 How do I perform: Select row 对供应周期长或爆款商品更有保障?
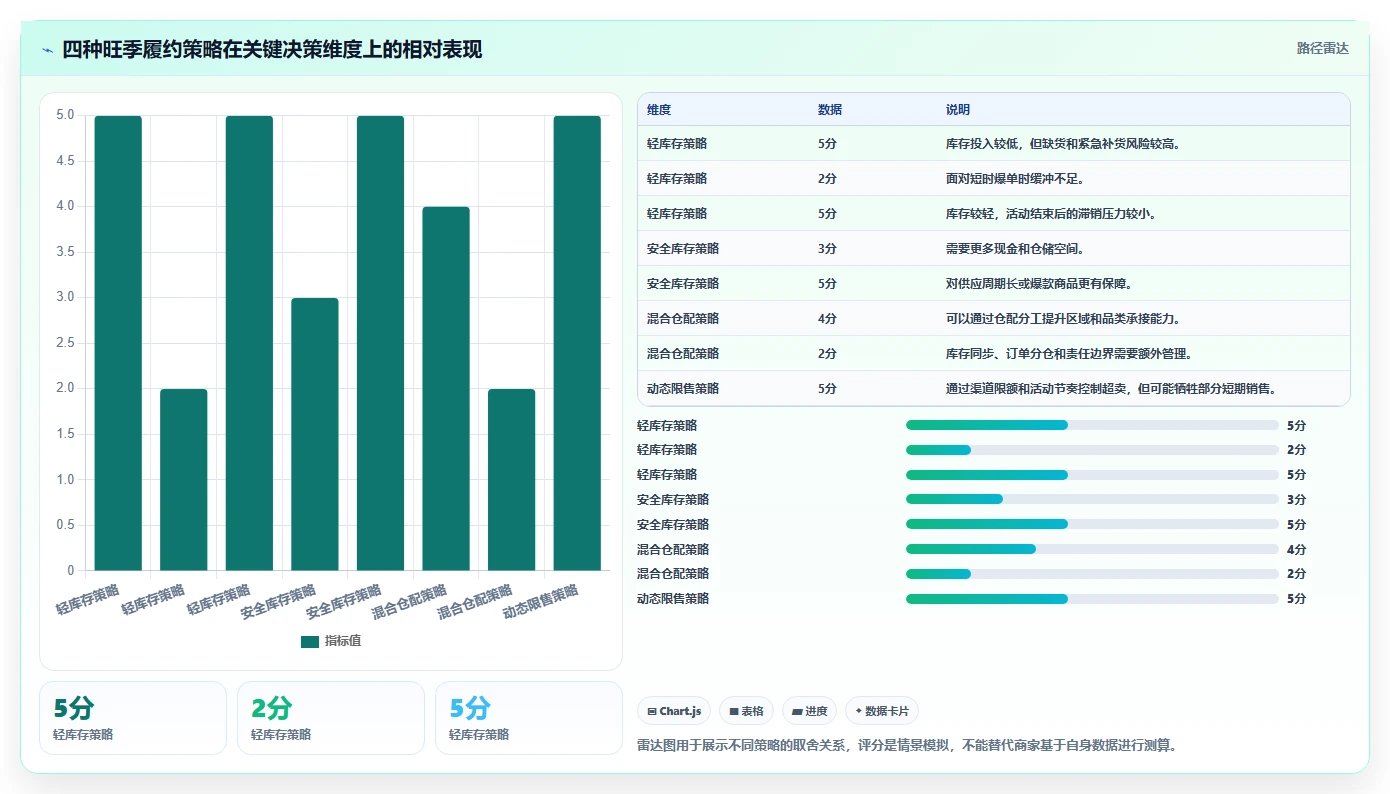click(994, 284)
